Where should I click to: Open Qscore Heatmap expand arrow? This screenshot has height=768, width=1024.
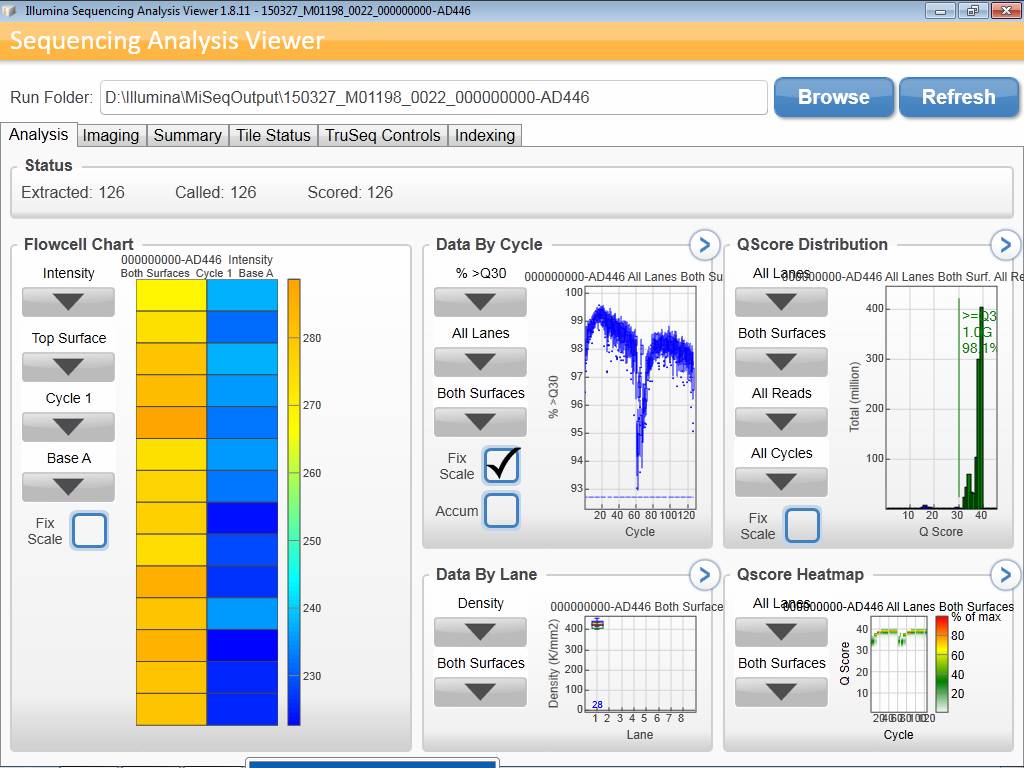pos(1004,574)
